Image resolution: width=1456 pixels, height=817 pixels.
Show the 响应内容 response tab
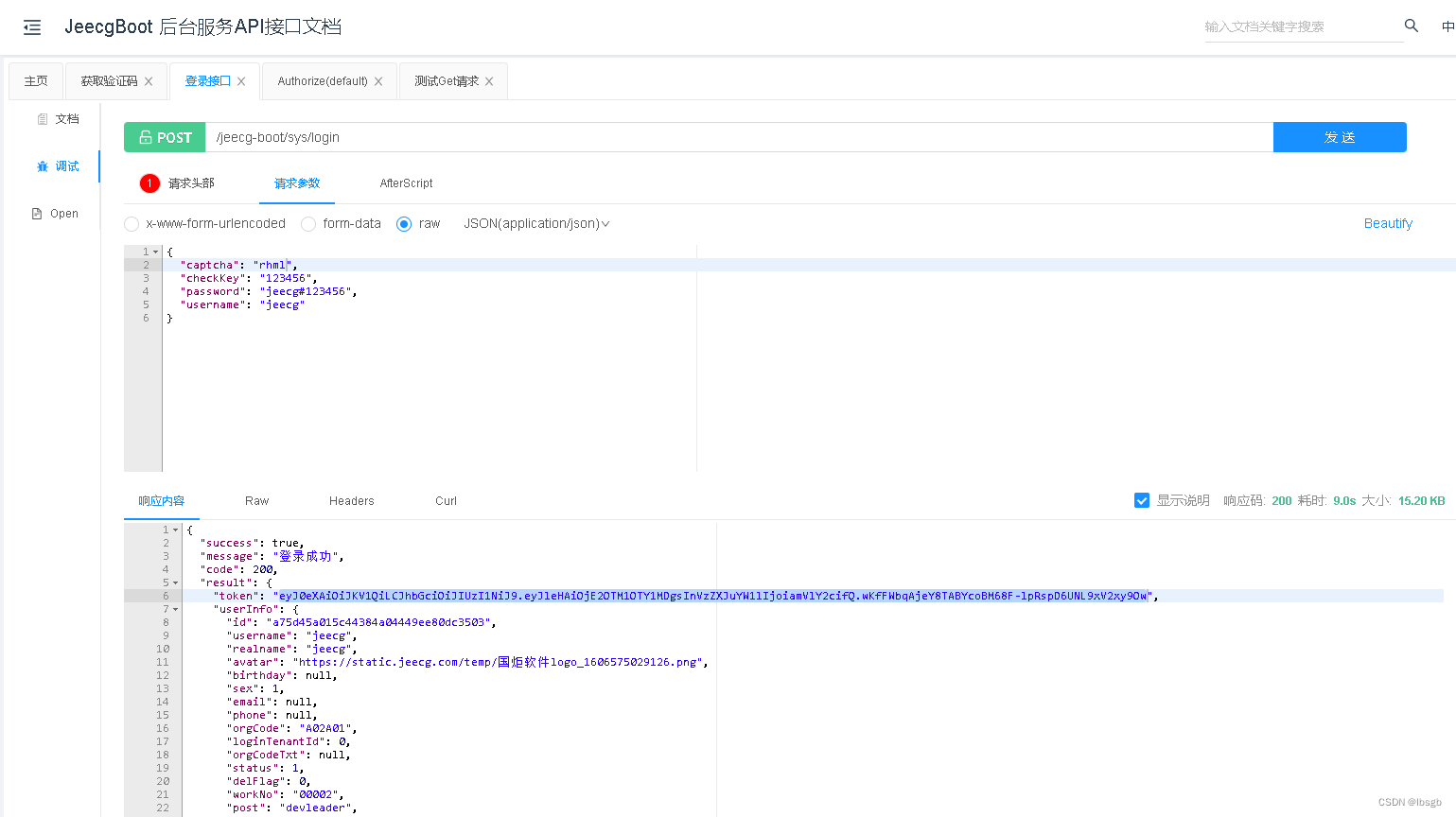162,501
